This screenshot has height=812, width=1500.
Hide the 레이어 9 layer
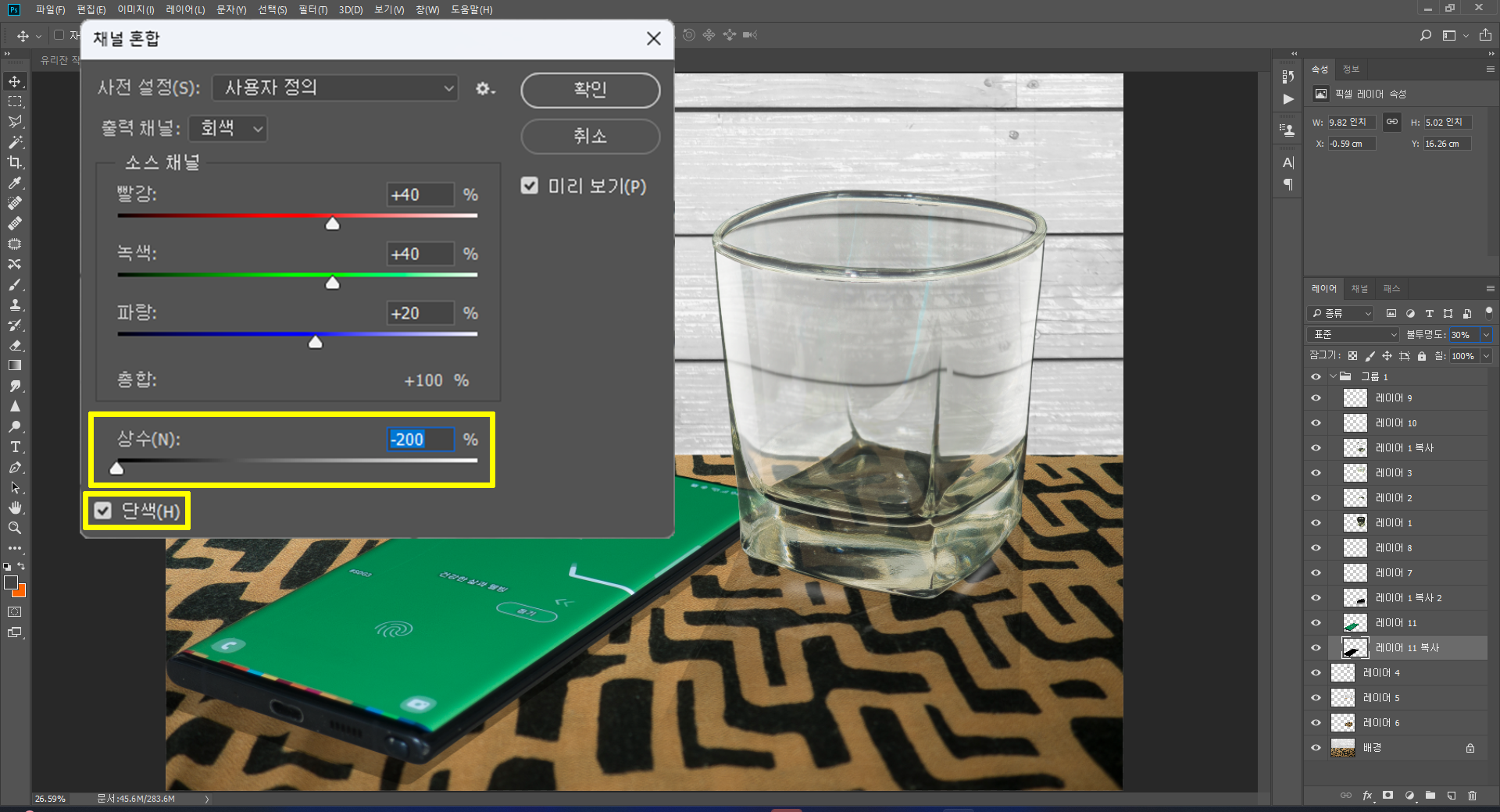1316,398
